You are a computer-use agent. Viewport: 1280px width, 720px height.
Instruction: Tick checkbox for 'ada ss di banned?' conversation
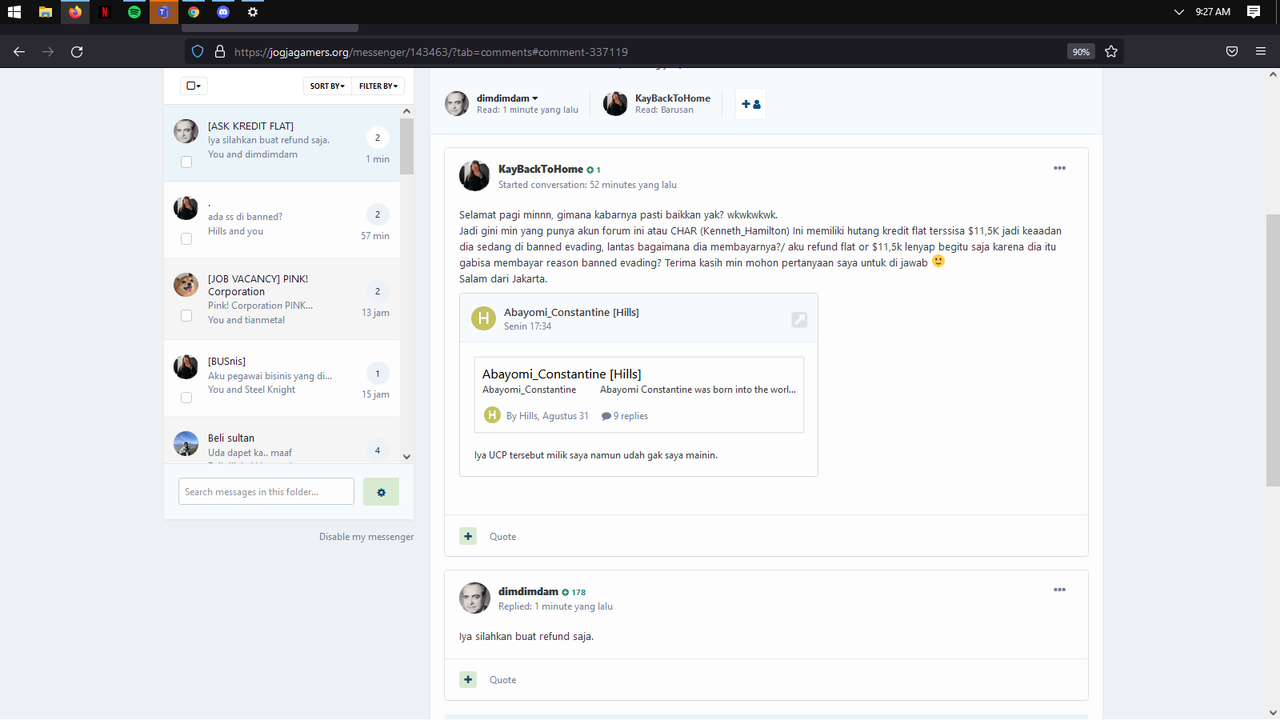coord(186,238)
